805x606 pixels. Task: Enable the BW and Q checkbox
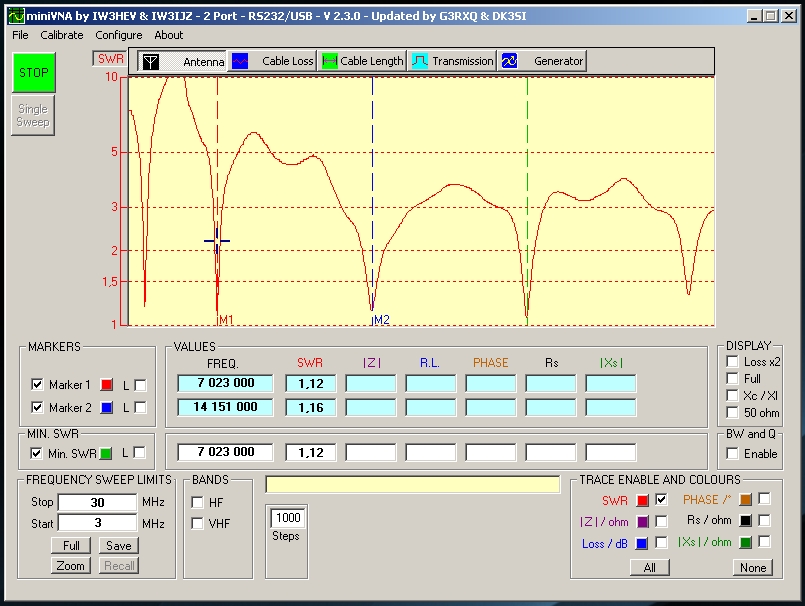pos(733,453)
